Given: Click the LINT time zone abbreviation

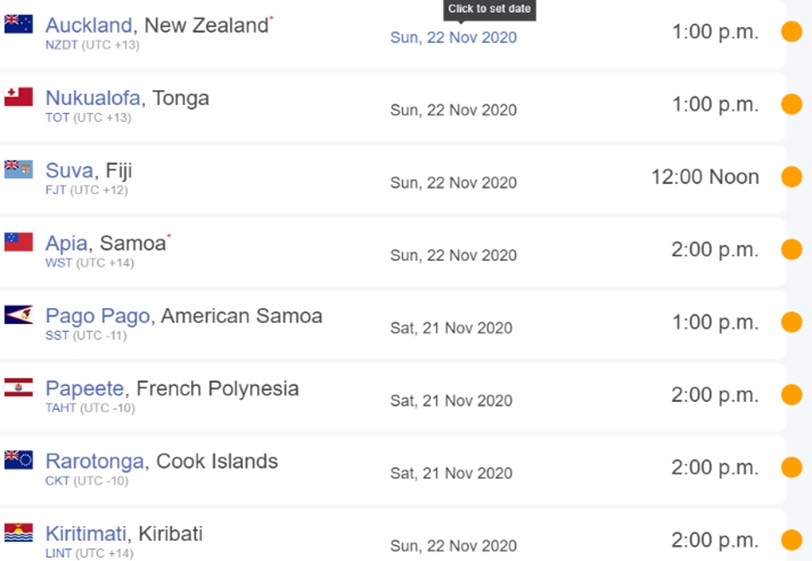Looking at the screenshot, I should [57, 553].
